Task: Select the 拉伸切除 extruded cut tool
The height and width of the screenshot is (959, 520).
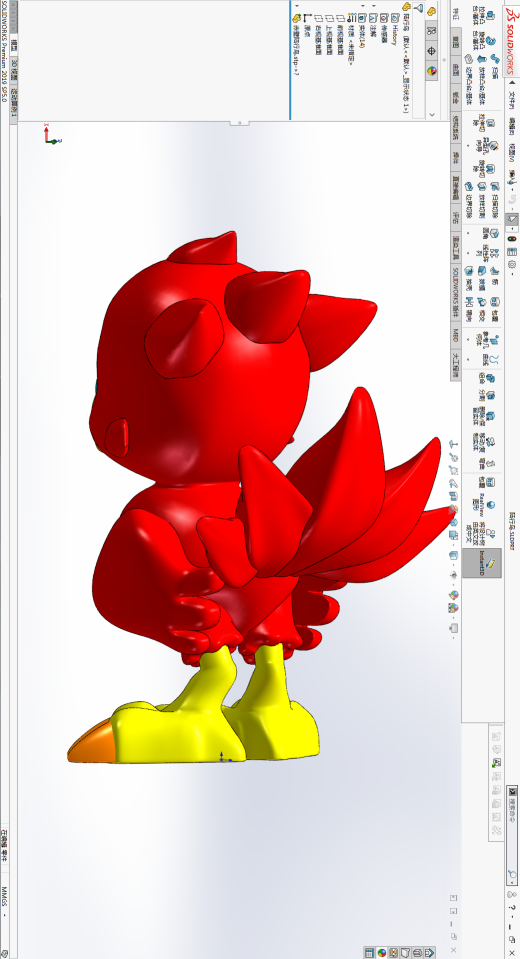Action: click(484, 123)
